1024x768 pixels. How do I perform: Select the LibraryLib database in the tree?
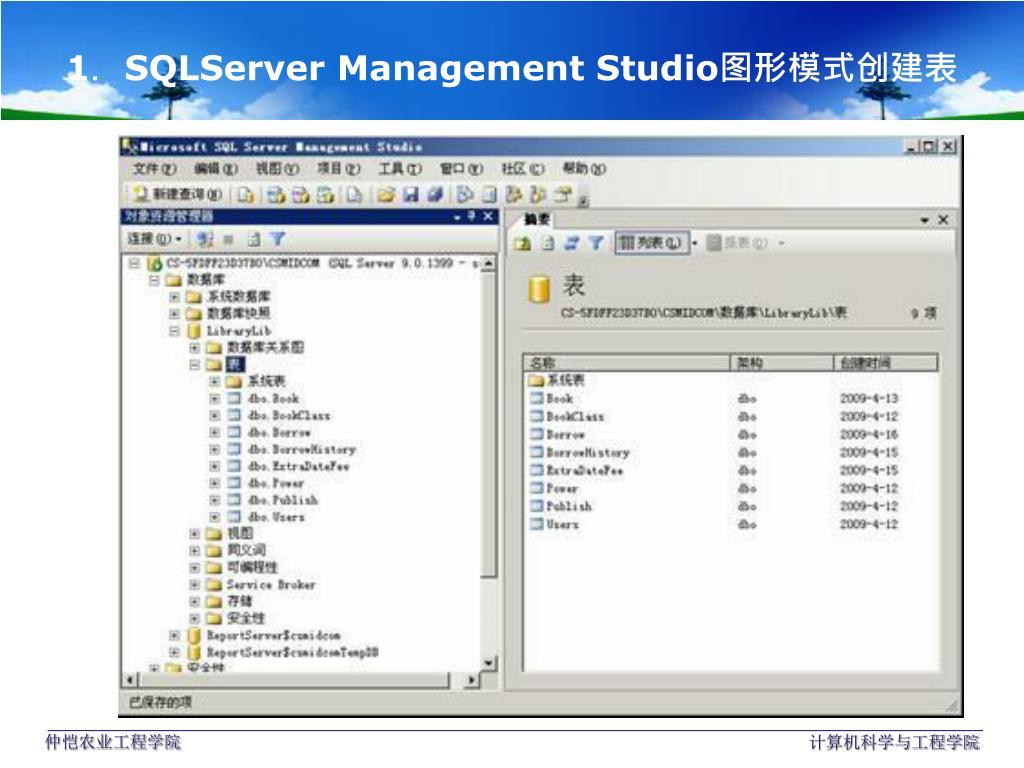238,331
